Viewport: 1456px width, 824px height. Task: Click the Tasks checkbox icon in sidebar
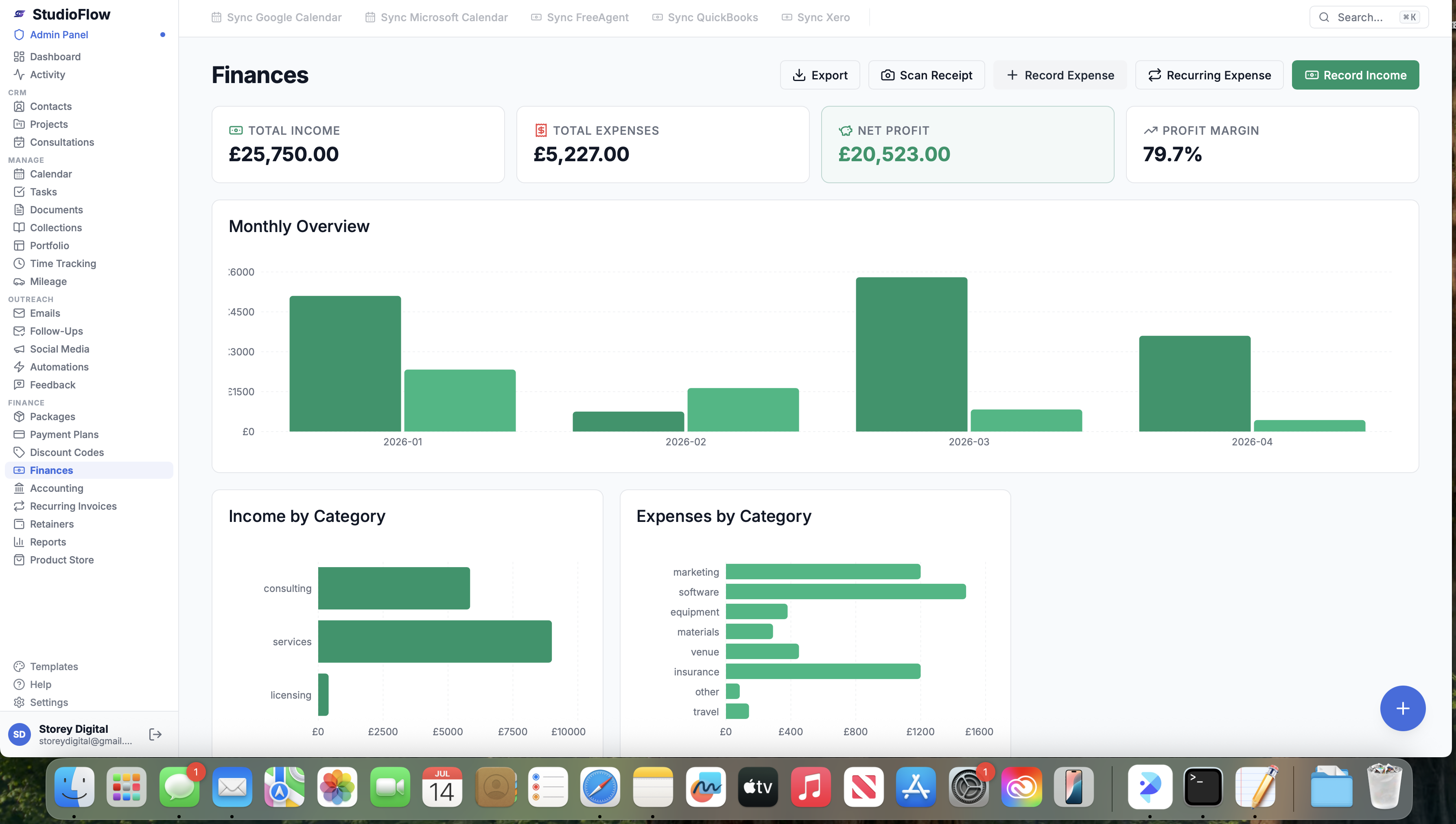click(x=19, y=192)
